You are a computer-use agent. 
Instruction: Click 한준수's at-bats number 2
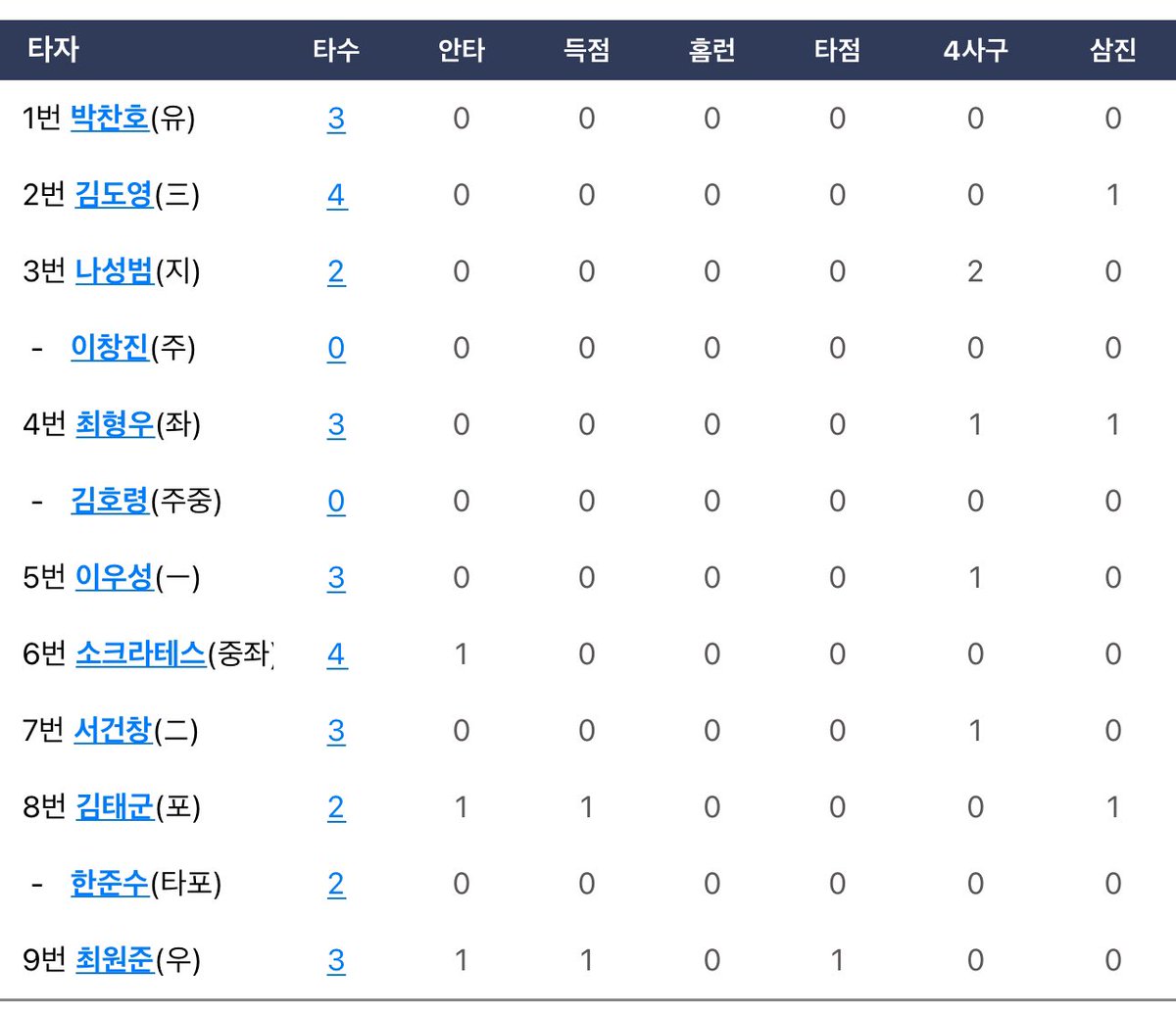coord(336,884)
